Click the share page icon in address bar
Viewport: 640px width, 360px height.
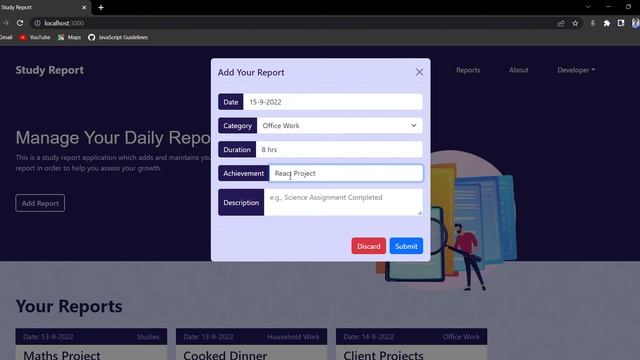[561, 23]
